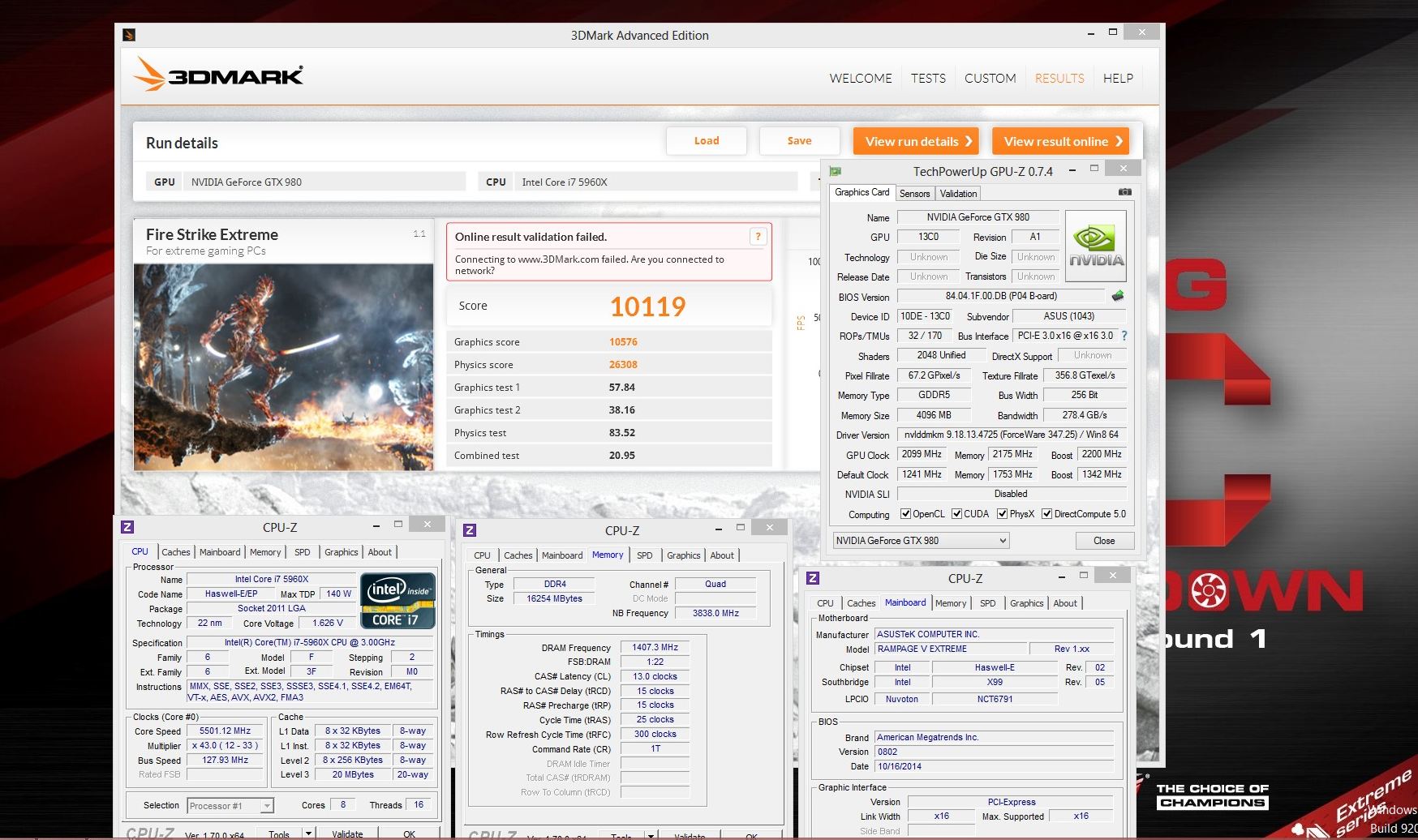Click the GPU Clock value 2099 MHz
The image size is (1418, 840).
coord(922,454)
